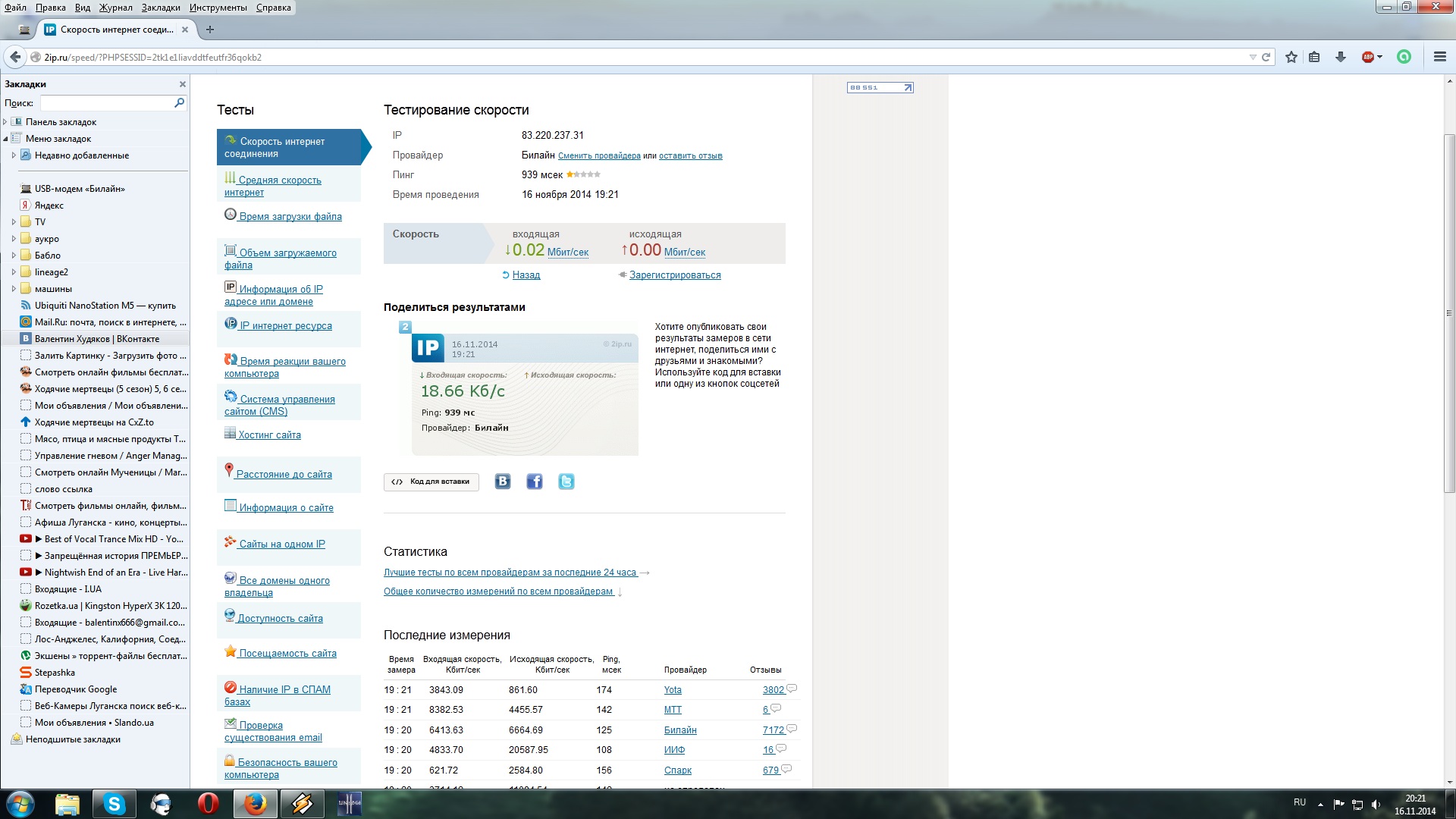Click the Код для вставки button
Screen dimensions: 1456x819
(x=431, y=482)
